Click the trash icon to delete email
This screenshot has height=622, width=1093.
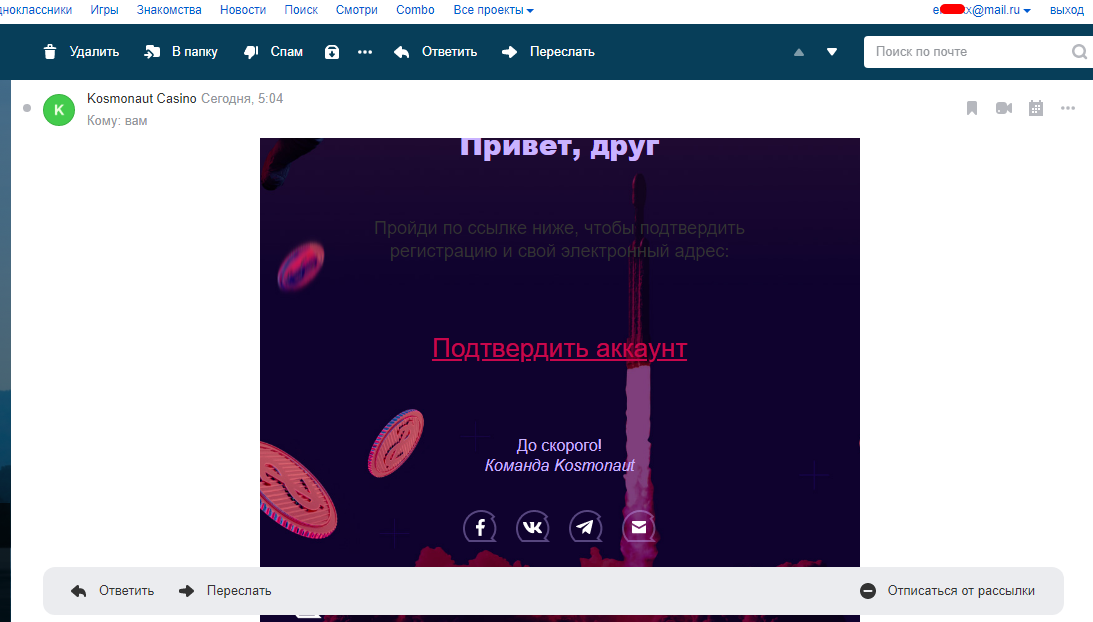[51, 52]
